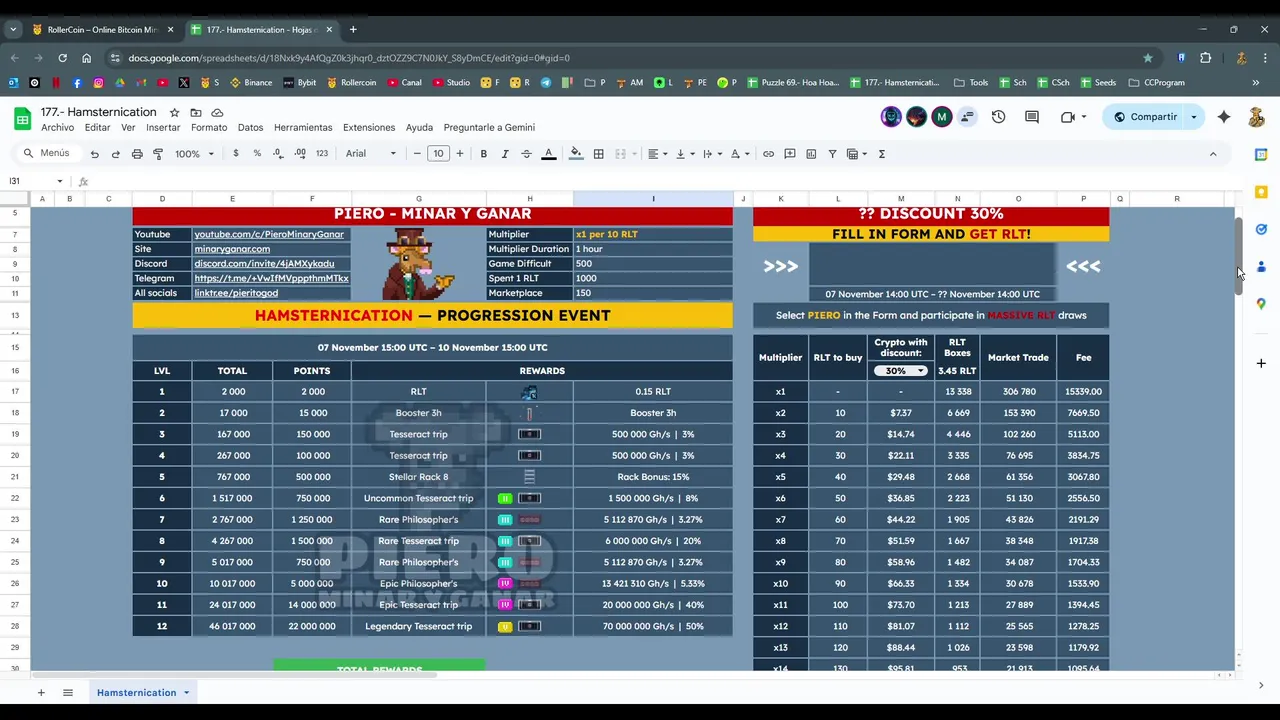Click the cell name box I31
Screen dimensions: 1280x720
point(35,181)
